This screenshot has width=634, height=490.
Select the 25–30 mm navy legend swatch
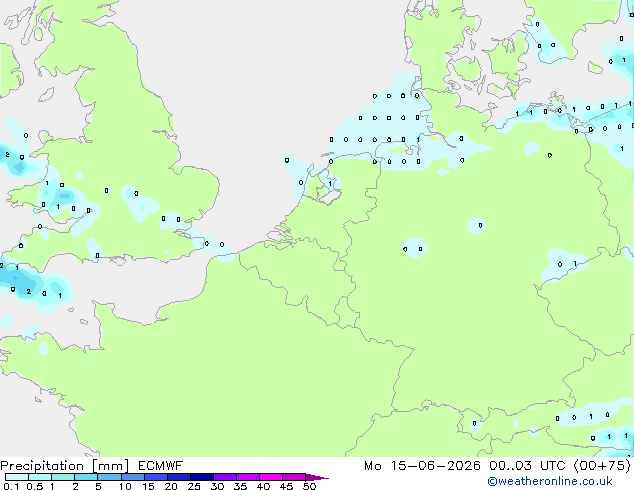tap(202, 477)
